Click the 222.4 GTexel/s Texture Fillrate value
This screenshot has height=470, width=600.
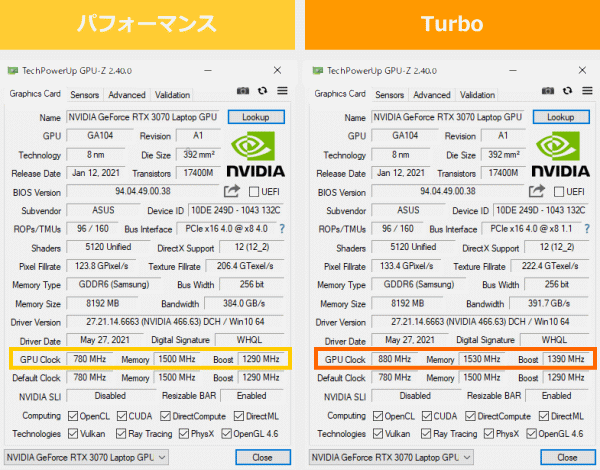coord(550,266)
